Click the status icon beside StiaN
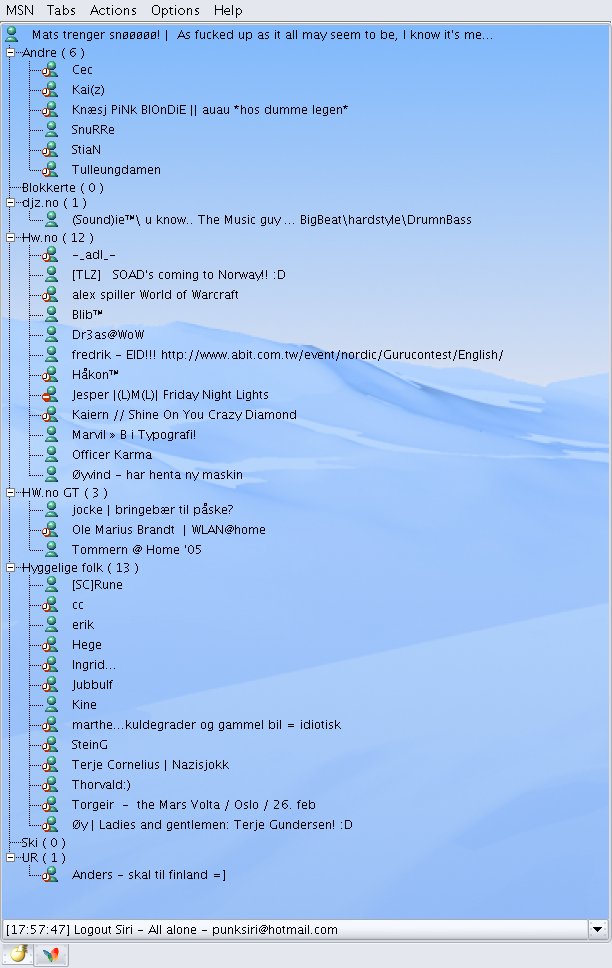 coord(50,149)
